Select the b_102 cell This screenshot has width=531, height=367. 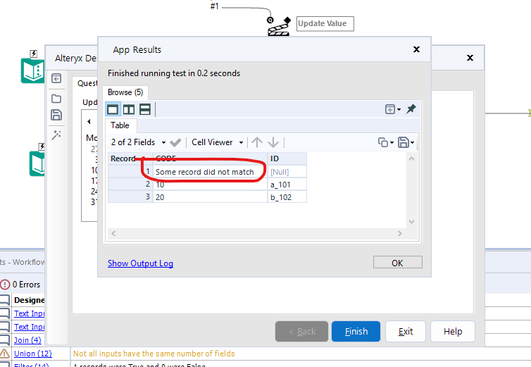287,197
